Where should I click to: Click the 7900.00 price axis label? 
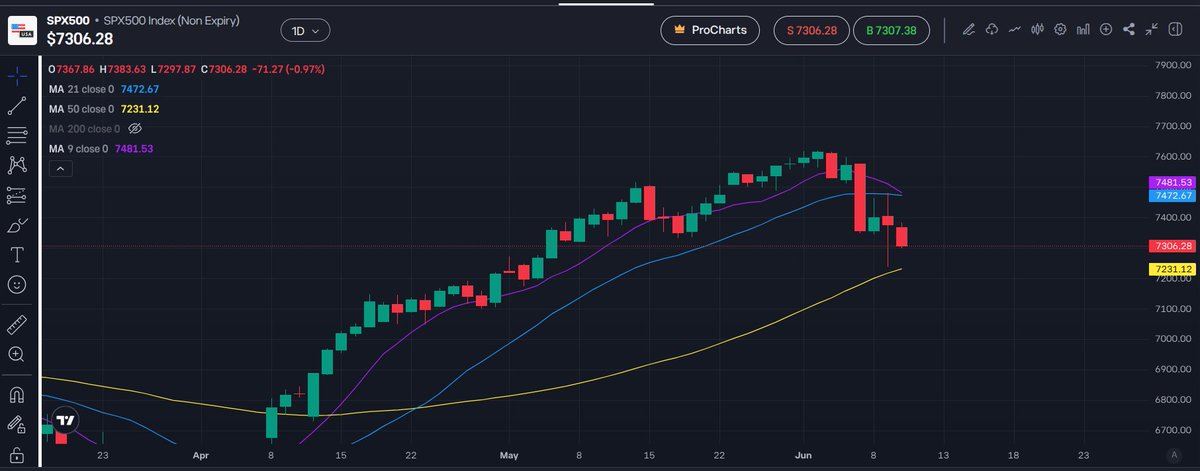[x=1173, y=65]
